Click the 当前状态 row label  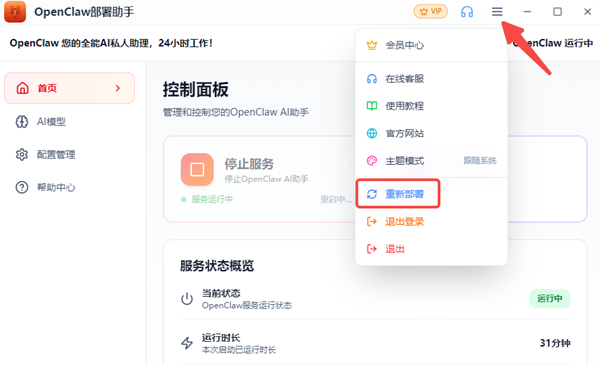point(221,293)
